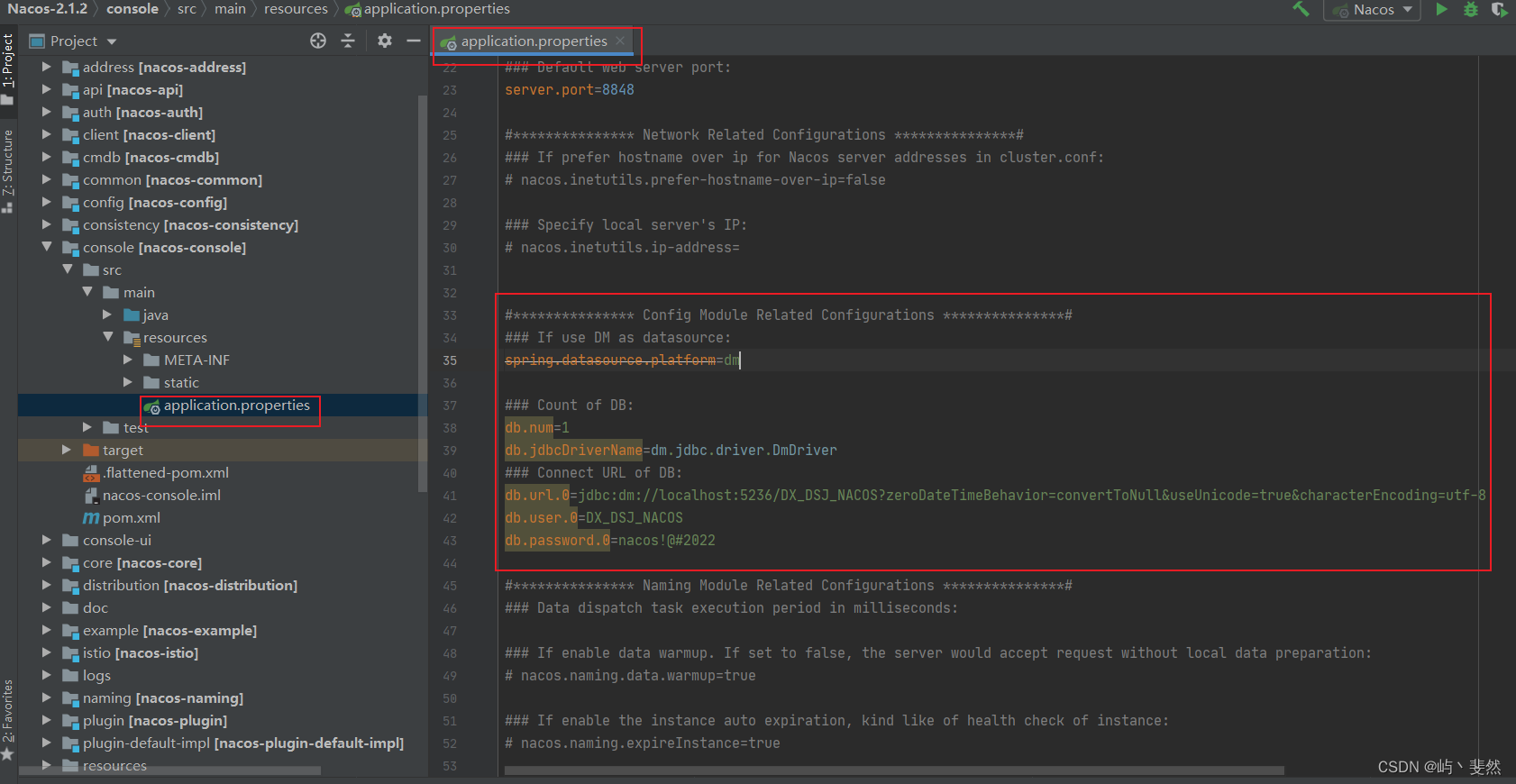This screenshot has height=784, width=1516.
Task: Close the application.properties editor tab
Action: (x=620, y=41)
